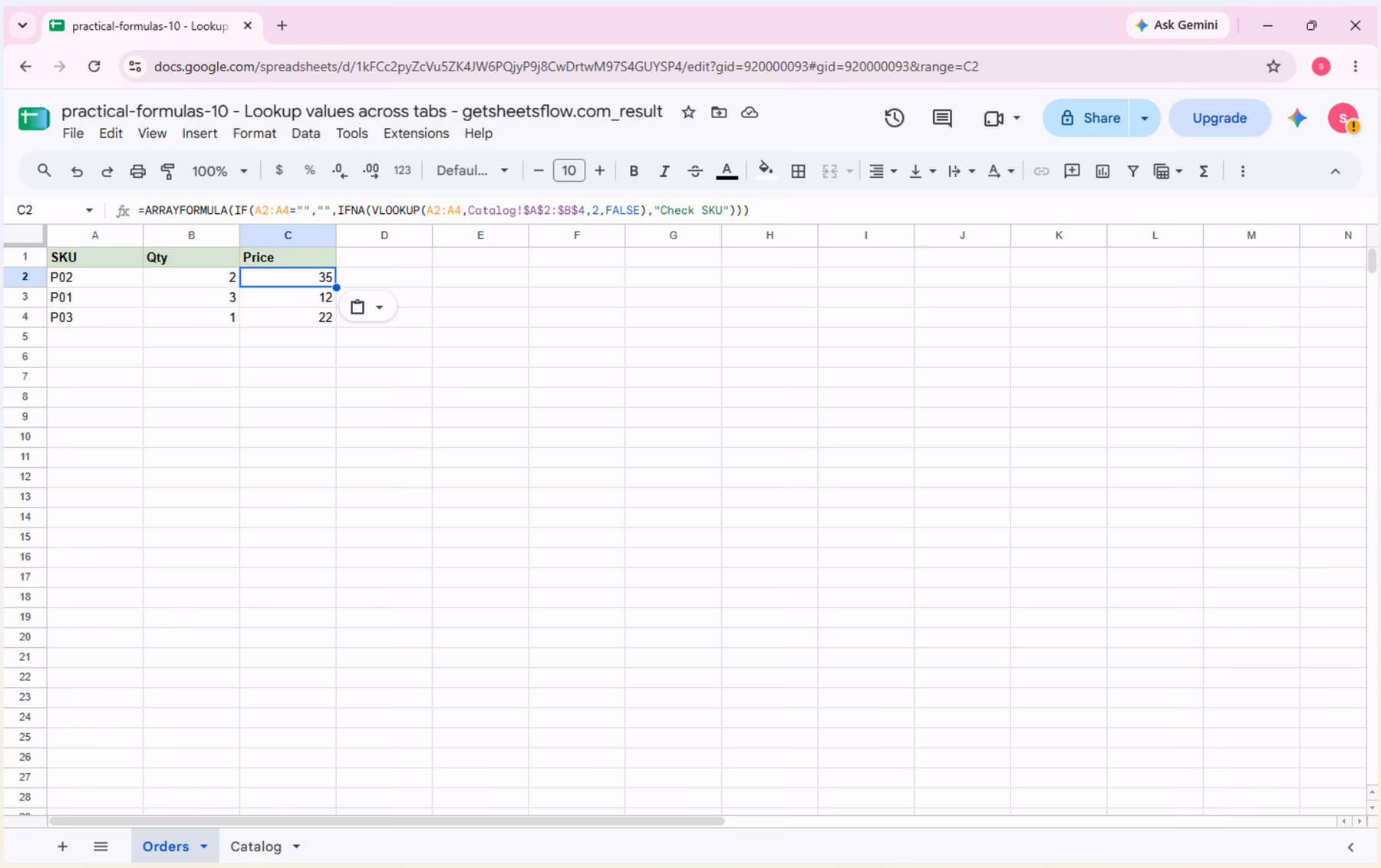Expand the paste options dropdown

tap(380, 307)
